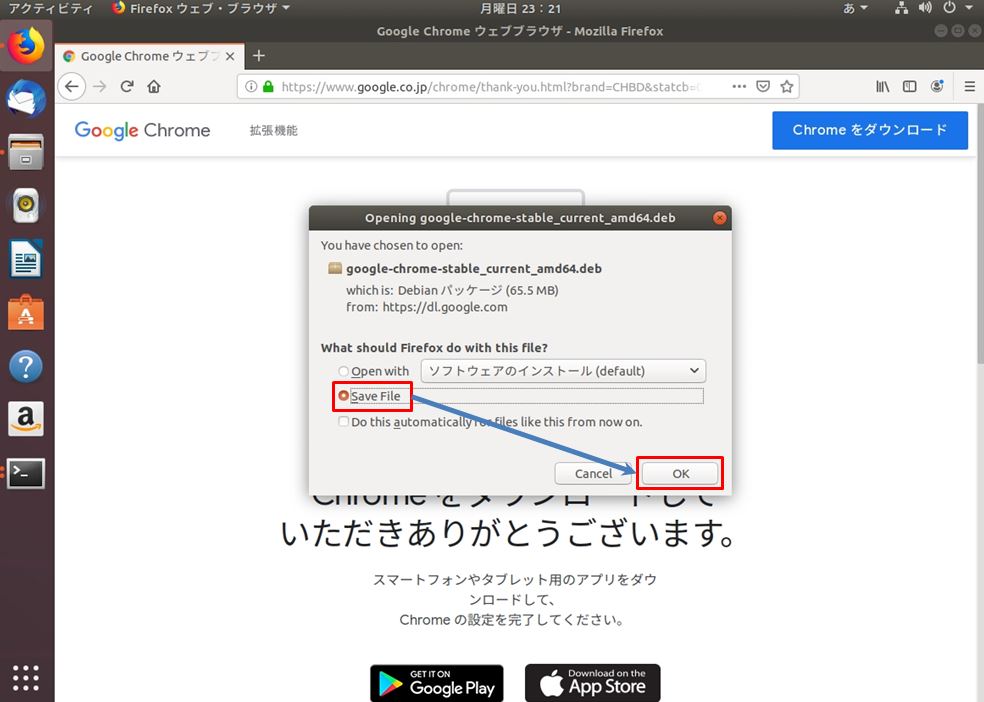This screenshot has width=984, height=702.
Task: Toggle the Firefox sidebar view
Action: [909, 87]
